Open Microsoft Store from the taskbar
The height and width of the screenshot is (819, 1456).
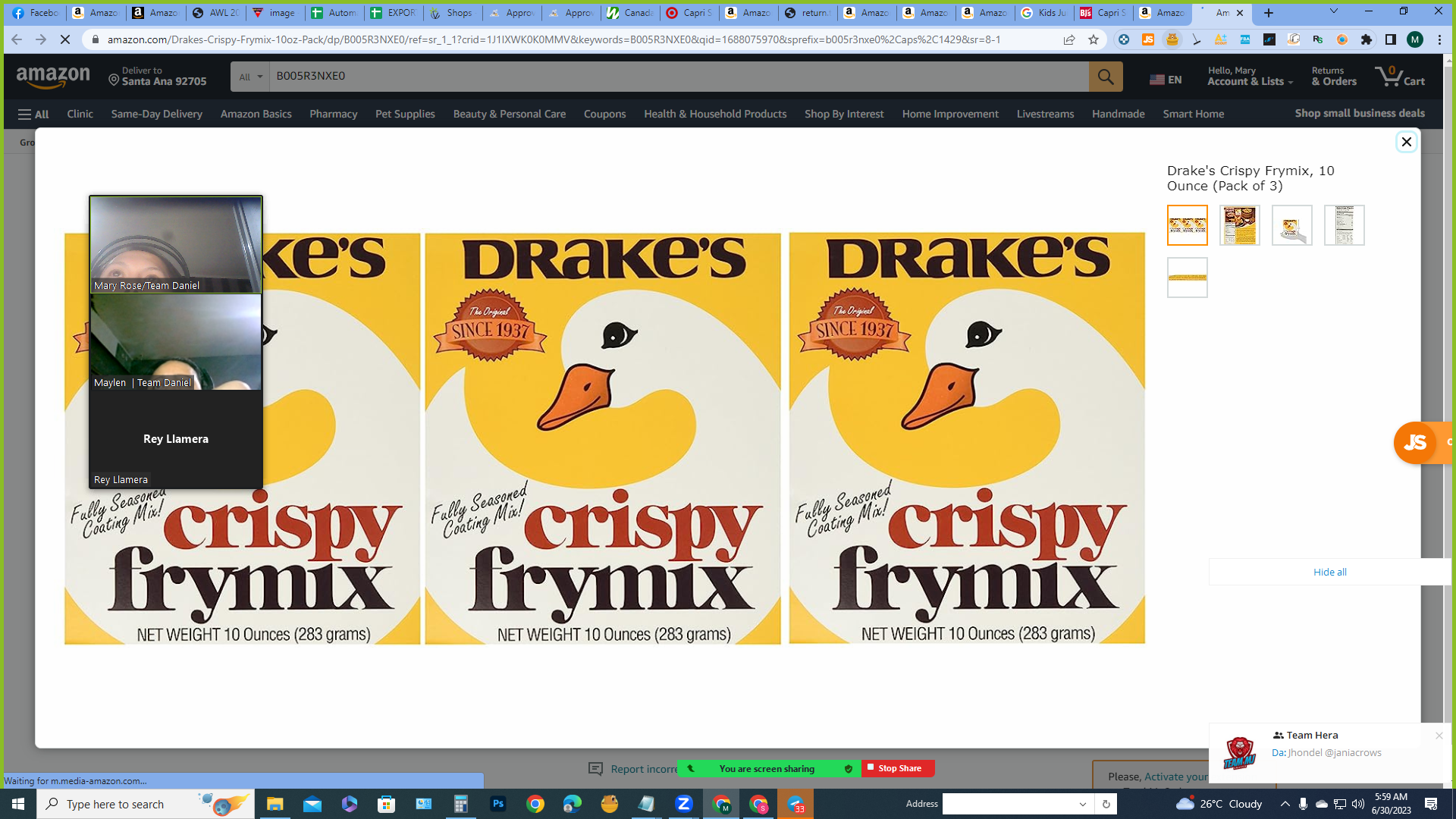point(387,804)
